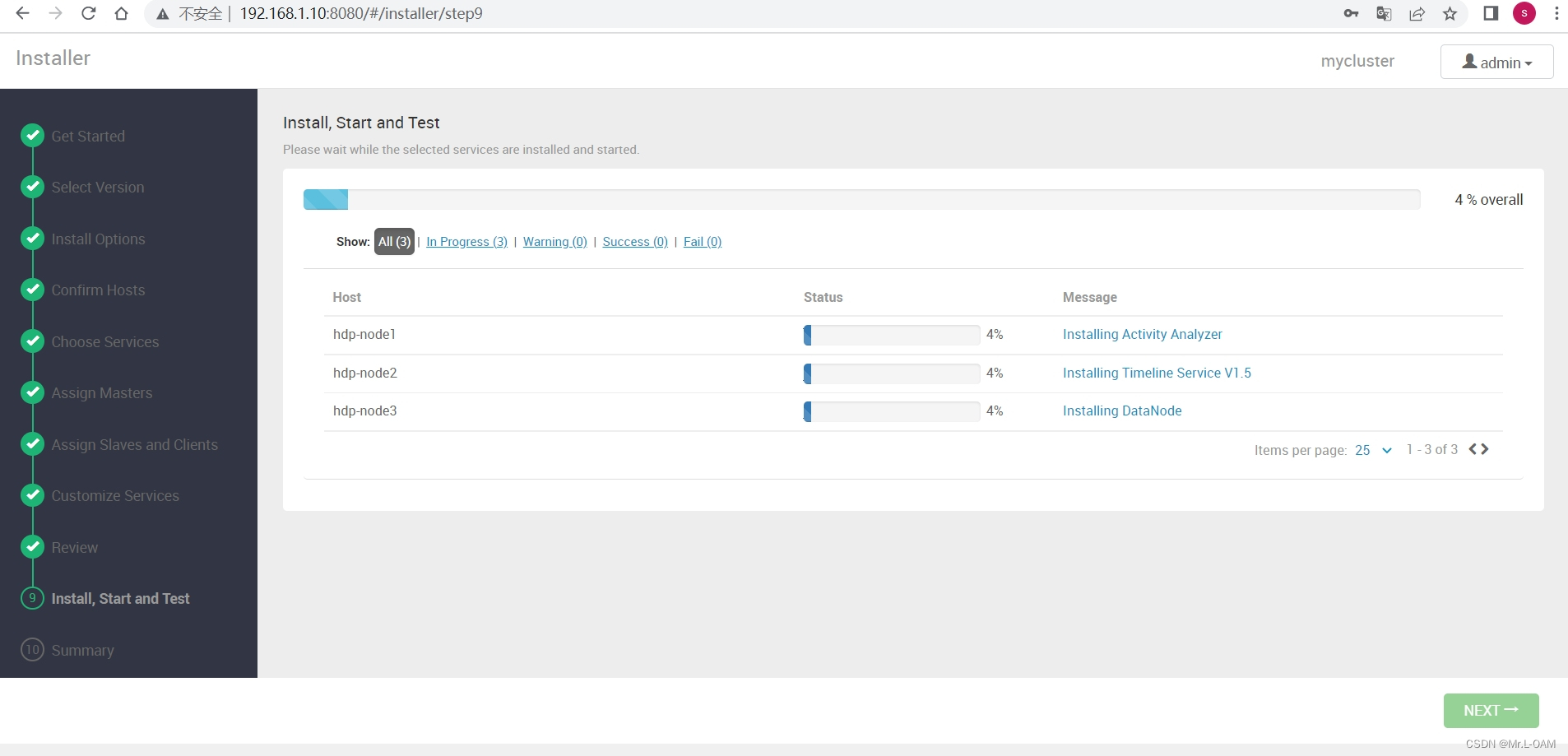The height and width of the screenshot is (756, 1568).
Task: Click the Assign Masters checkmark icon
Action: pyautogui.click(x=32, y=392)
